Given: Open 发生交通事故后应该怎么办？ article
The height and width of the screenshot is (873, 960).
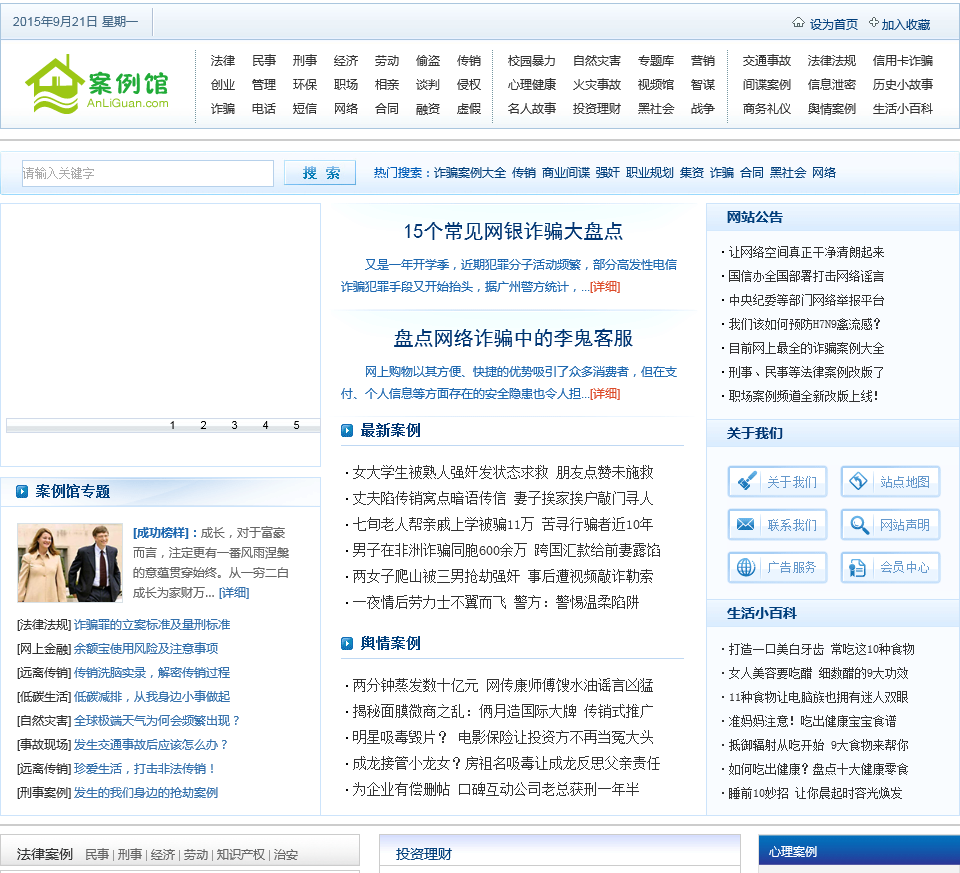Looking at the screenshot, I should (151, 744).
